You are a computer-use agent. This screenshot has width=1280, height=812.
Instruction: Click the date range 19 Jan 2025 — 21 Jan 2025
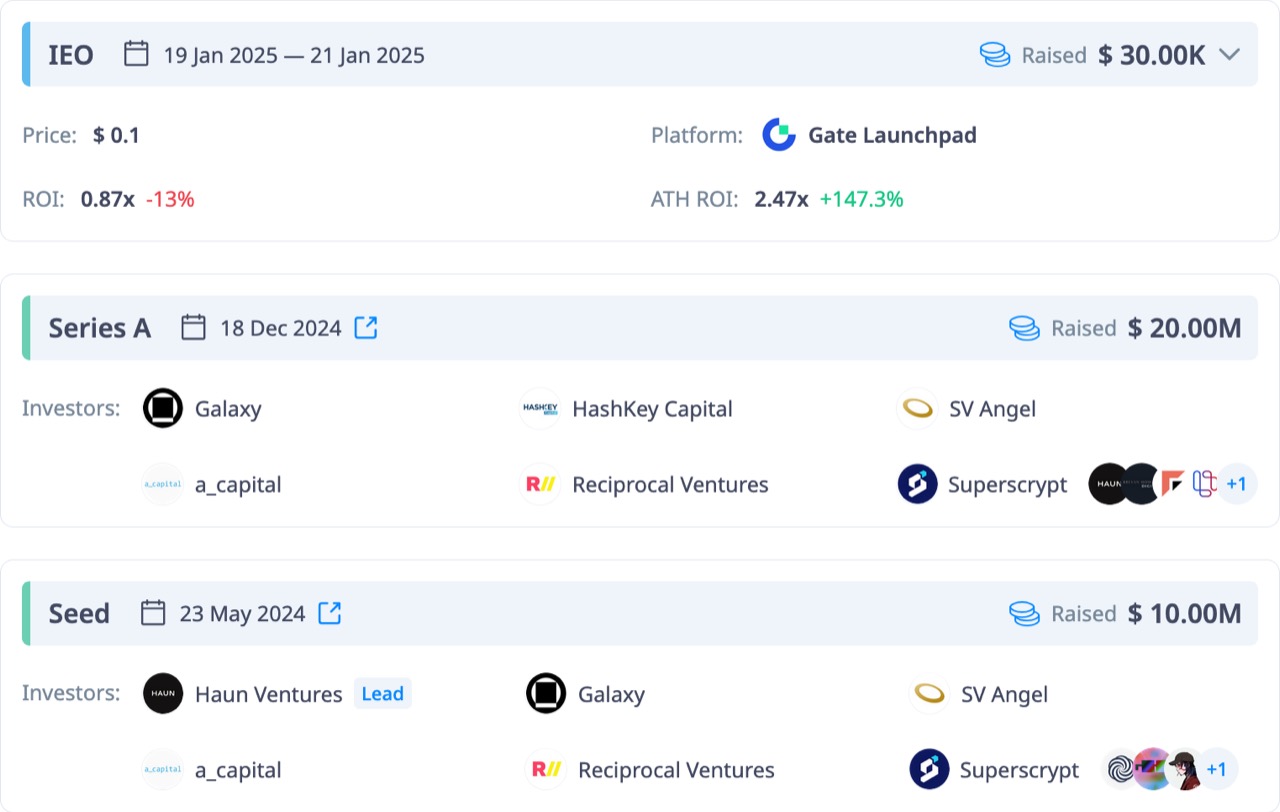click(294, 55)
